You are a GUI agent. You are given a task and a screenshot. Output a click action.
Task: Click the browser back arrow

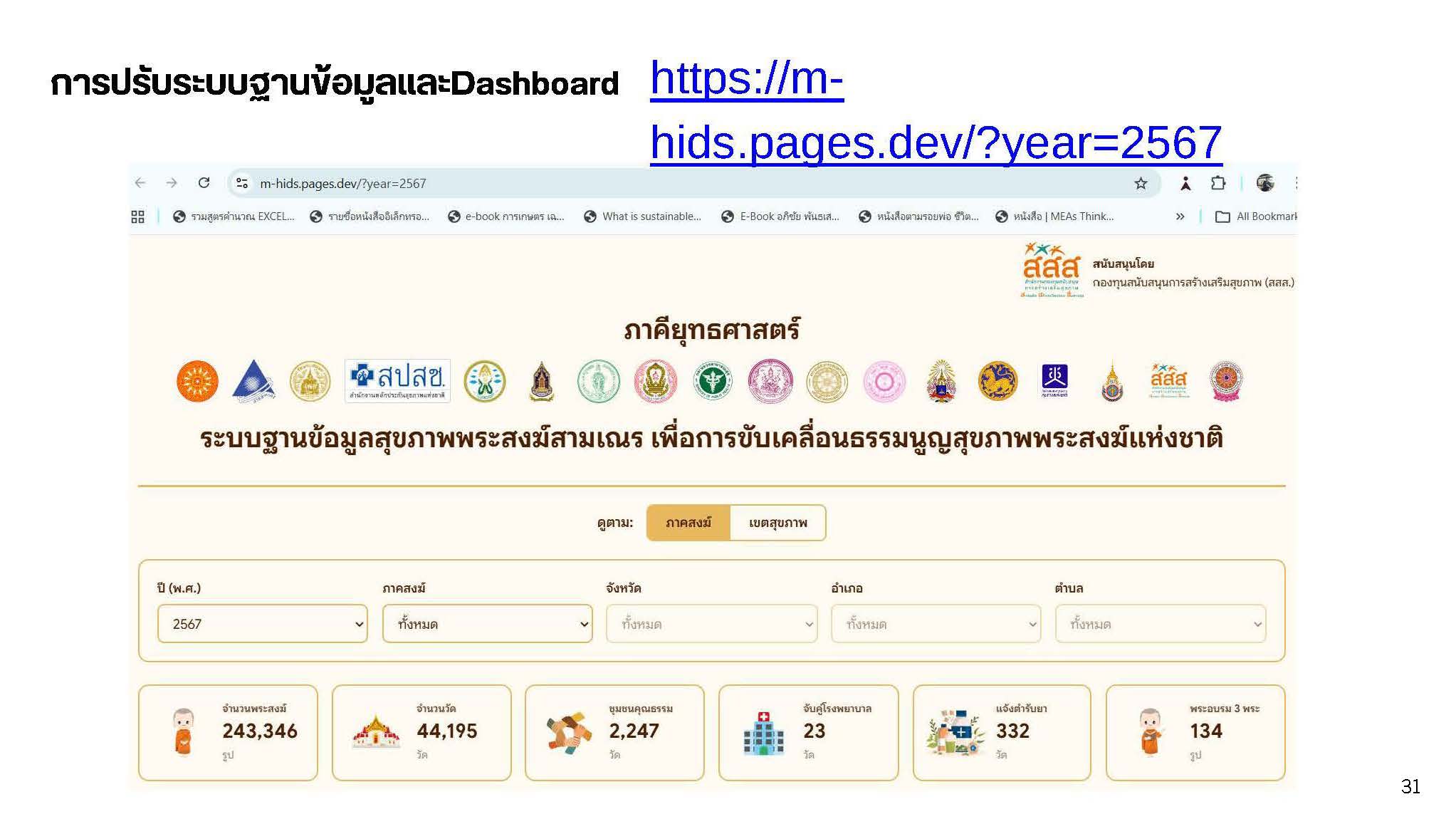coord(140,183)
